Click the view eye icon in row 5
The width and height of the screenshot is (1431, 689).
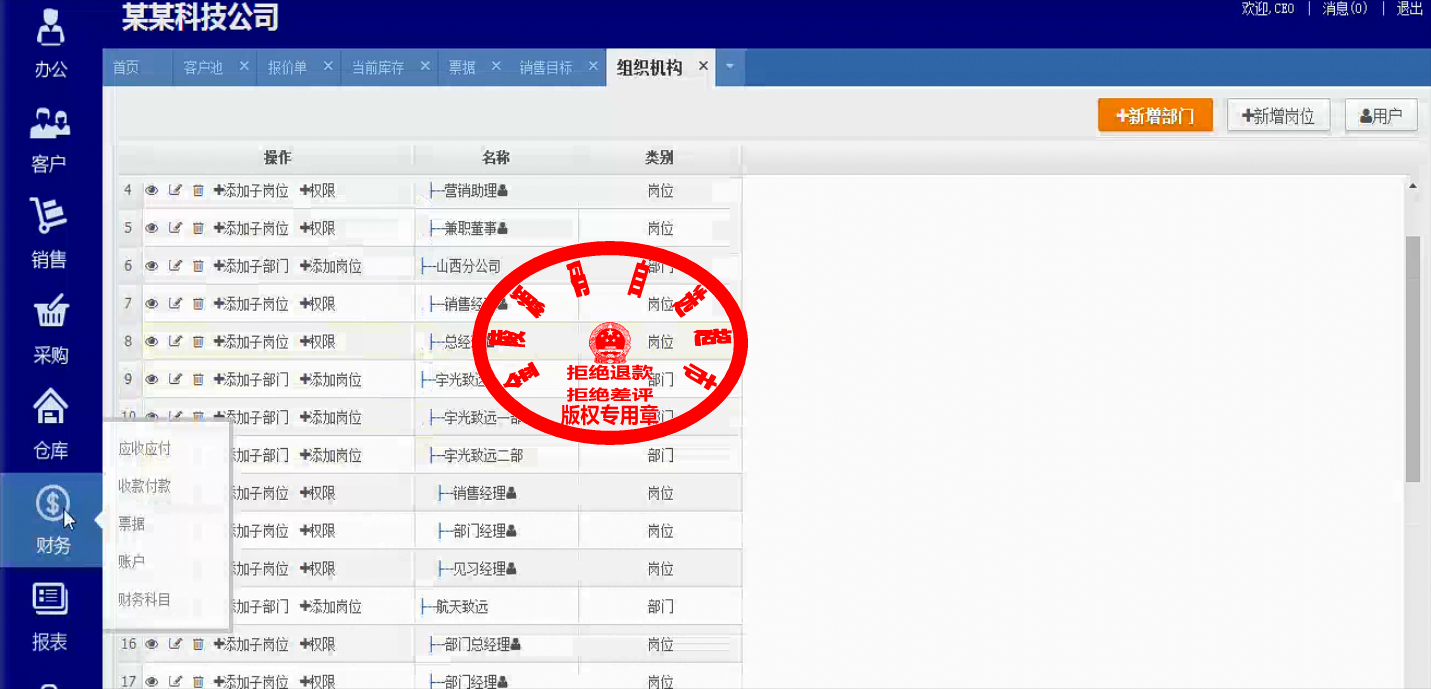click(152, 228)
